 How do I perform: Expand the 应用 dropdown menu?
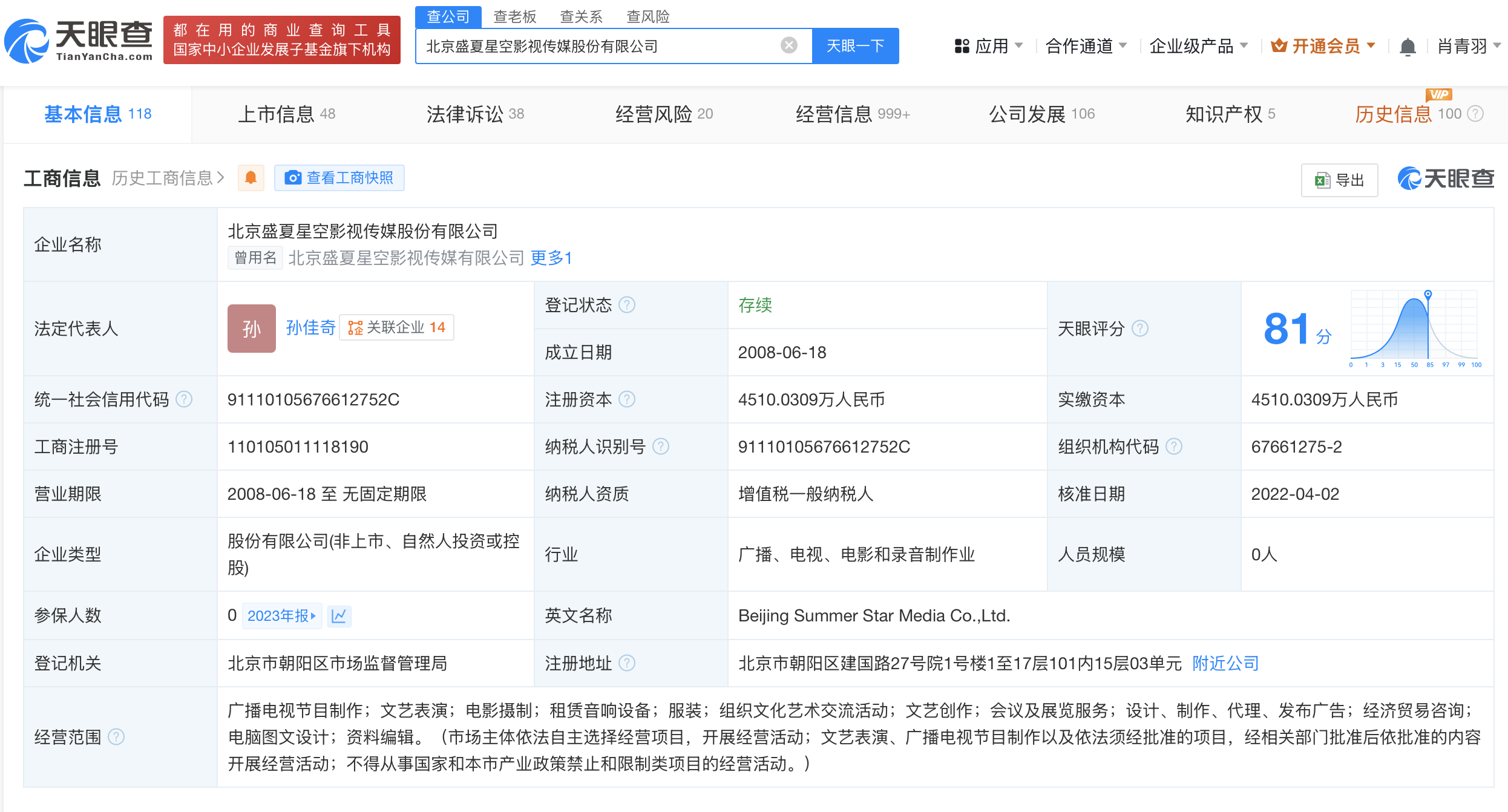pos(988,46)
